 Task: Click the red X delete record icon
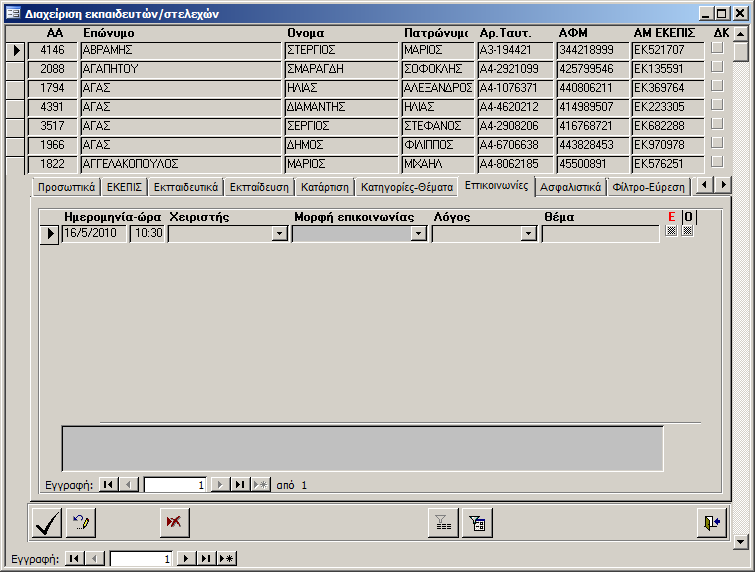[x=174, y=522]
